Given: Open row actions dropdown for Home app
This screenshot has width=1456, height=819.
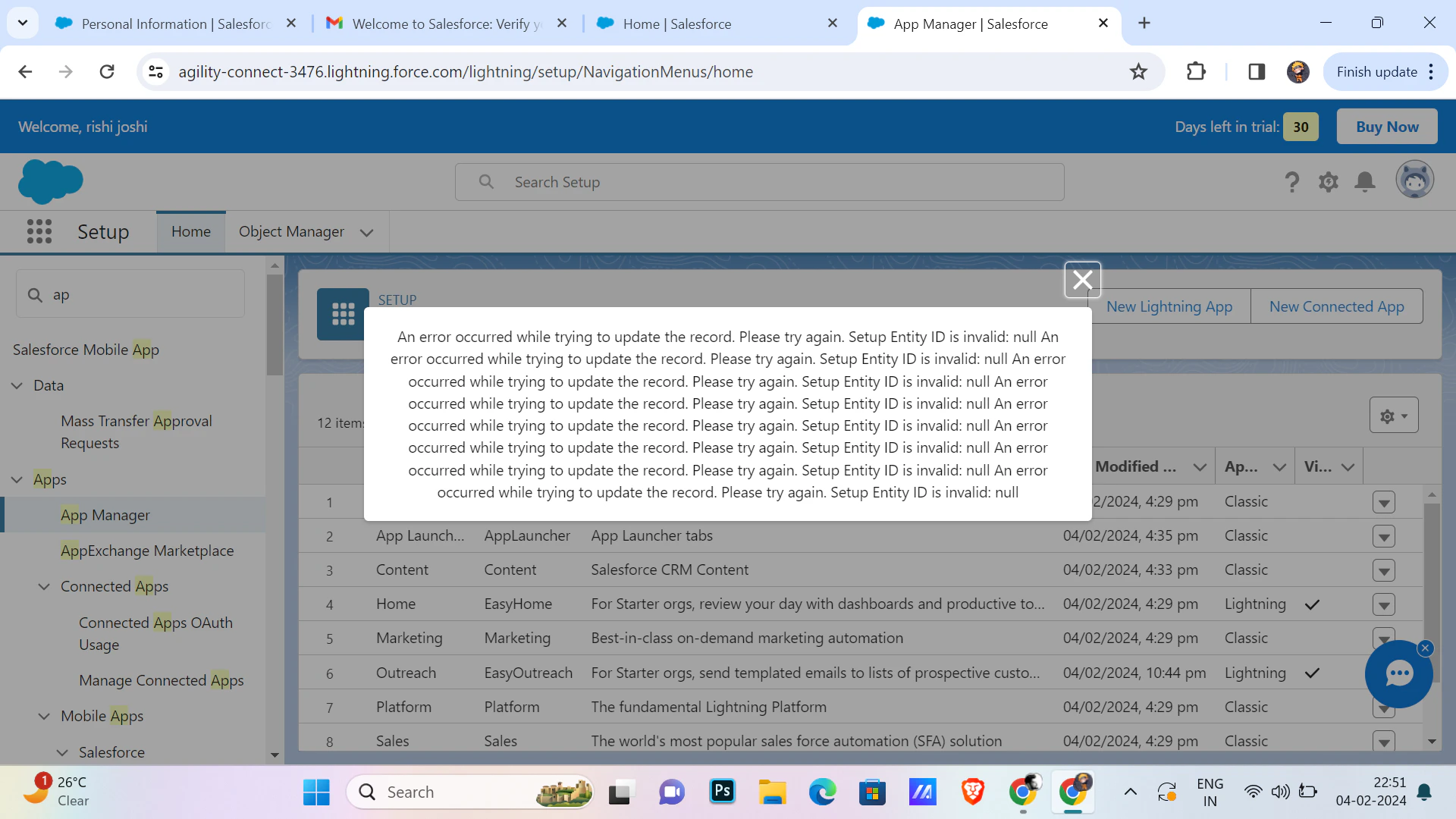Looking at the screenshot, I should tap(1384, 605).
